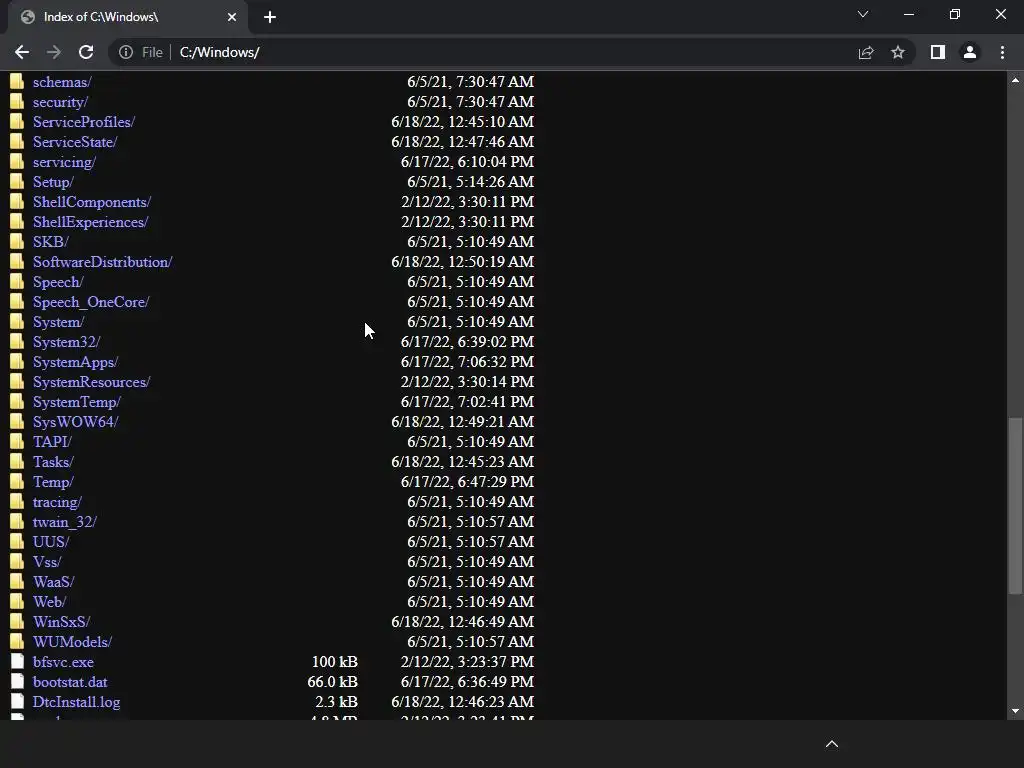Image resolution: width=1024 pixels, height=768 pixels.
Task: Open the bootstat.dat file link
Action: (70, 682)
